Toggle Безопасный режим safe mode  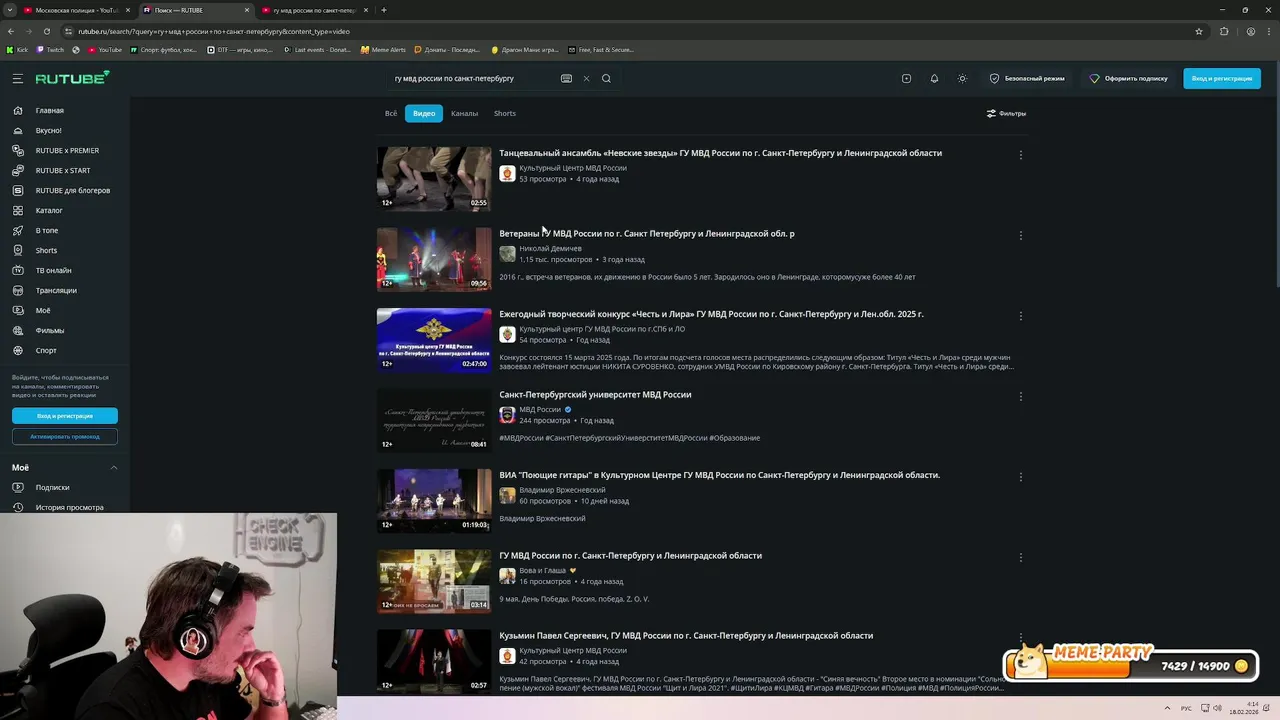tap(1027, 78)
